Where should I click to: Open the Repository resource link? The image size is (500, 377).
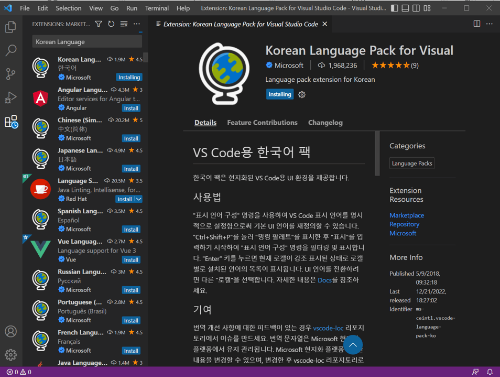pos(404,224)
